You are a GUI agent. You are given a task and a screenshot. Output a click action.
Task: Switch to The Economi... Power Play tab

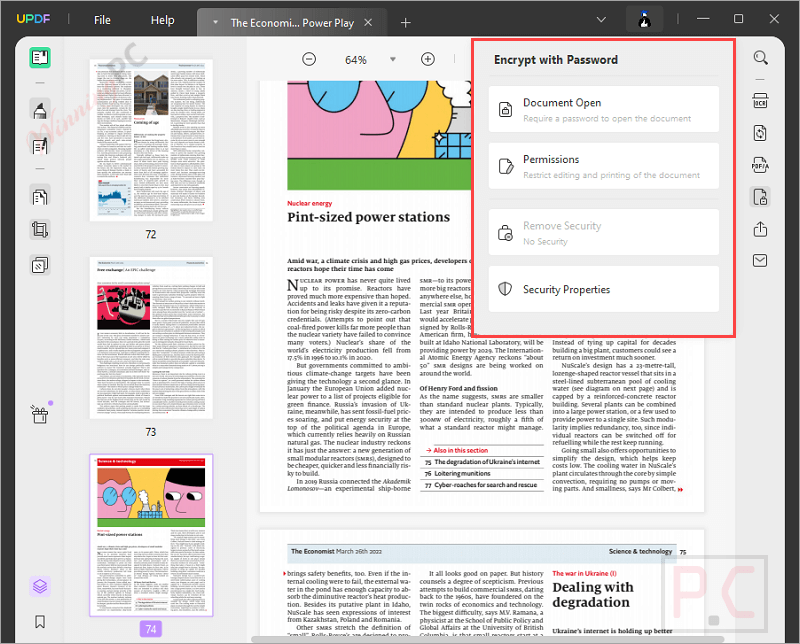coord(292,23)
